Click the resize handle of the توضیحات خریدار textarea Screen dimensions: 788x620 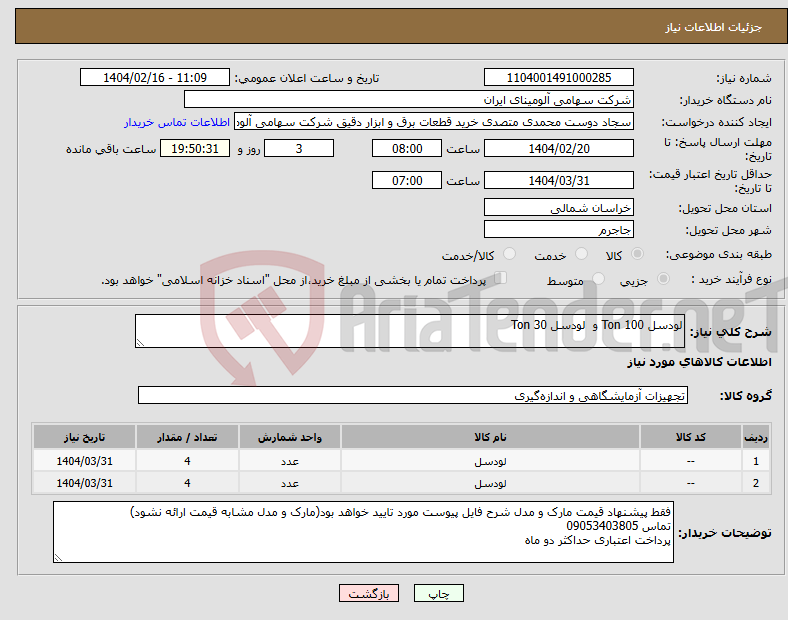coord(58,558)
